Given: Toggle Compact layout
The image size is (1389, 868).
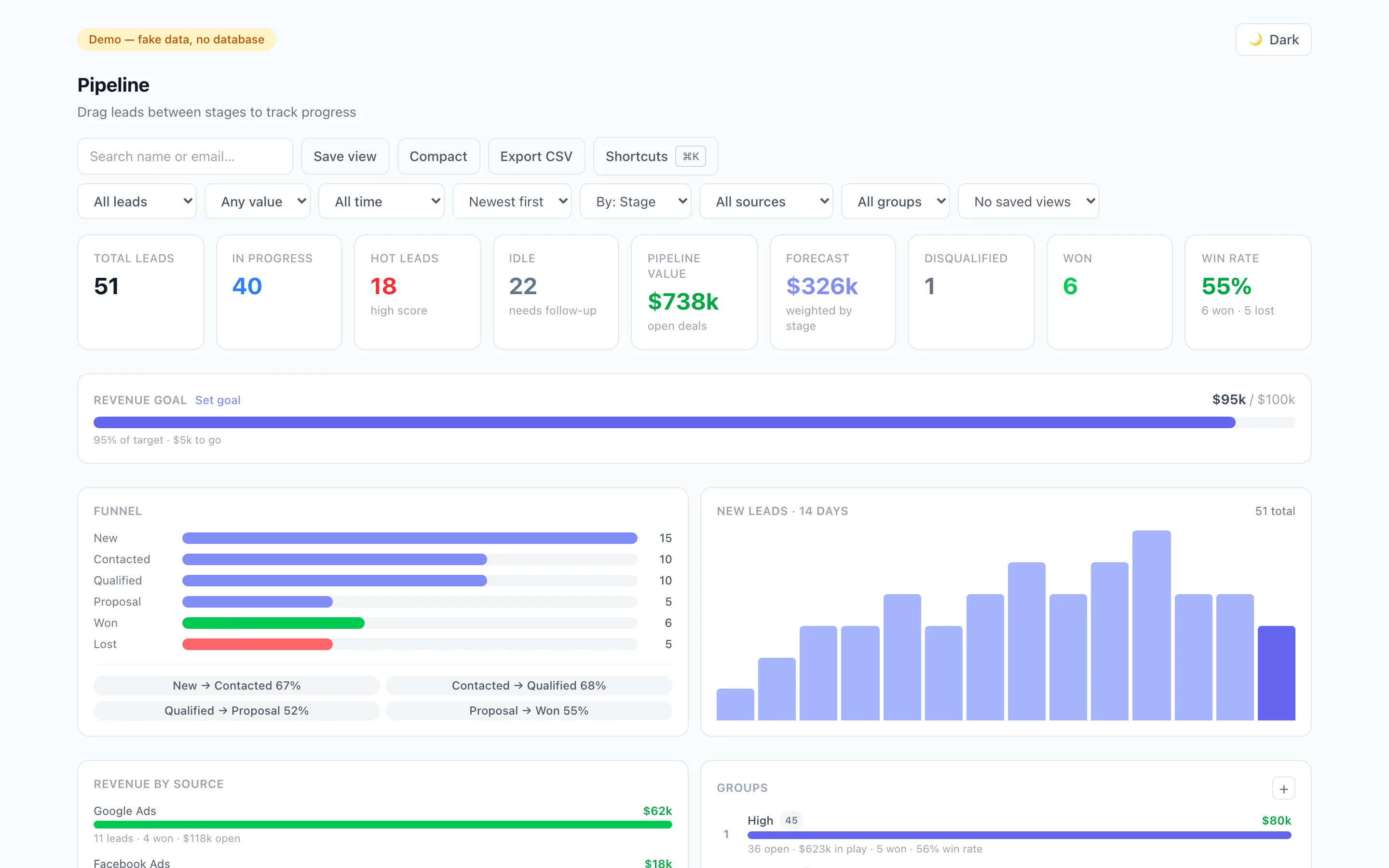Looking at the screenshot, I should (438, 156).
